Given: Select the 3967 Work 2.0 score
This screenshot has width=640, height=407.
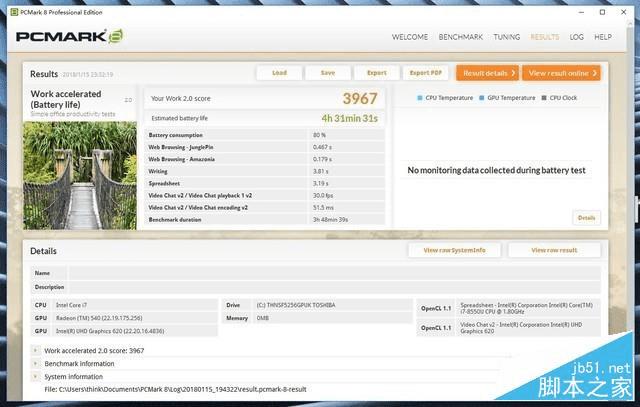Looking at the screenshot, I should [360, 98].
